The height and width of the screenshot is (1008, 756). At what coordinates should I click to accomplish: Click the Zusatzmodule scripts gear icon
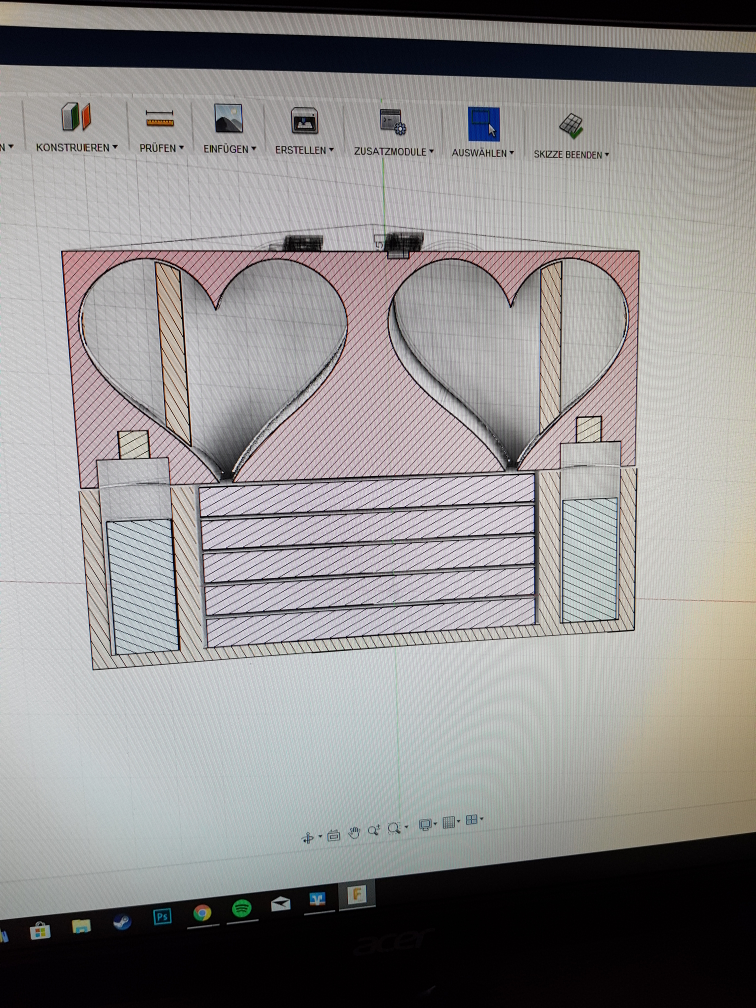(393, 122)
